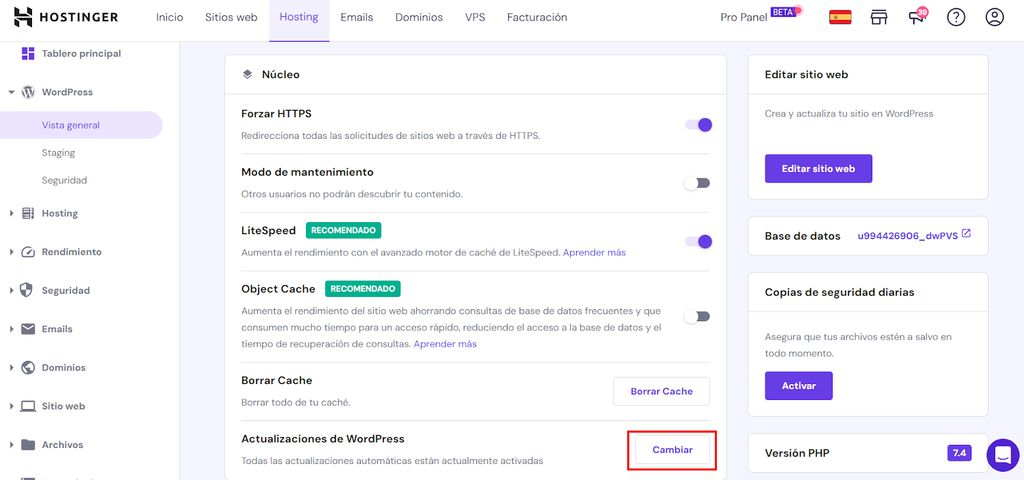Expand the Emails sidebar section arrow
The image size is (1024, 480).
pos(11,328)
